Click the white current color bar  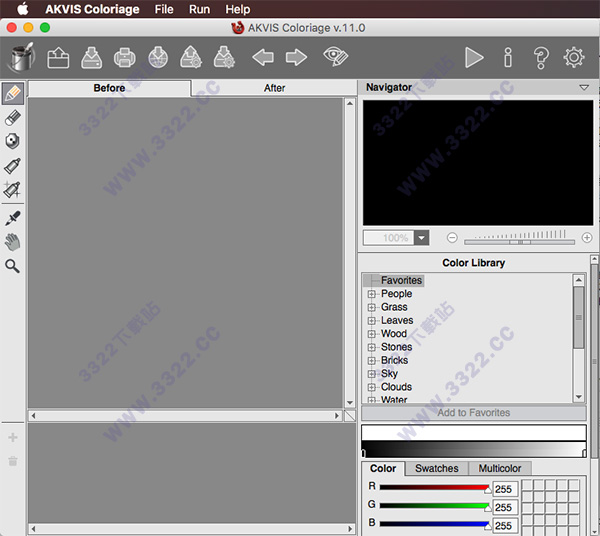coord(474,433)
